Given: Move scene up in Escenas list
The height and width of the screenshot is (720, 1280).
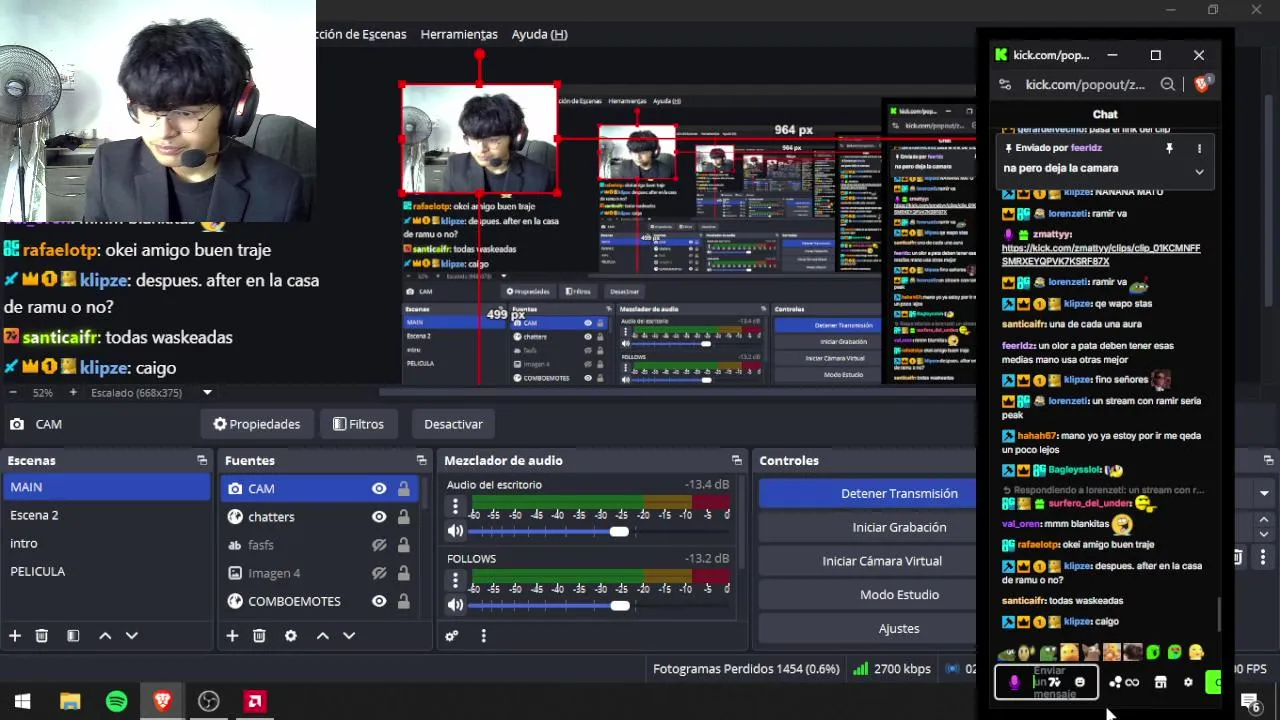Looking at the screenshot, I should point(105,635).
